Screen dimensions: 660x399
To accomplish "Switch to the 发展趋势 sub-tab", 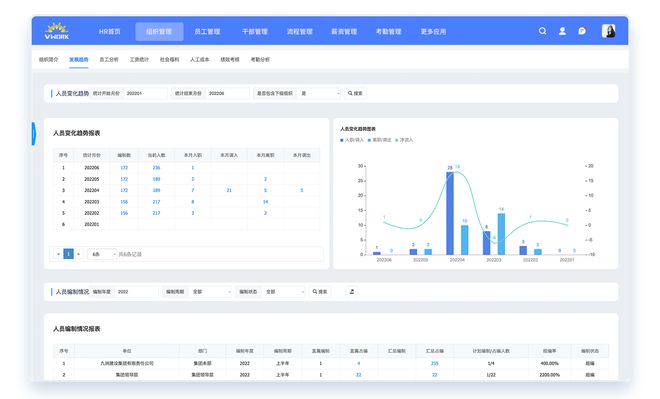I will click(79, 59).
